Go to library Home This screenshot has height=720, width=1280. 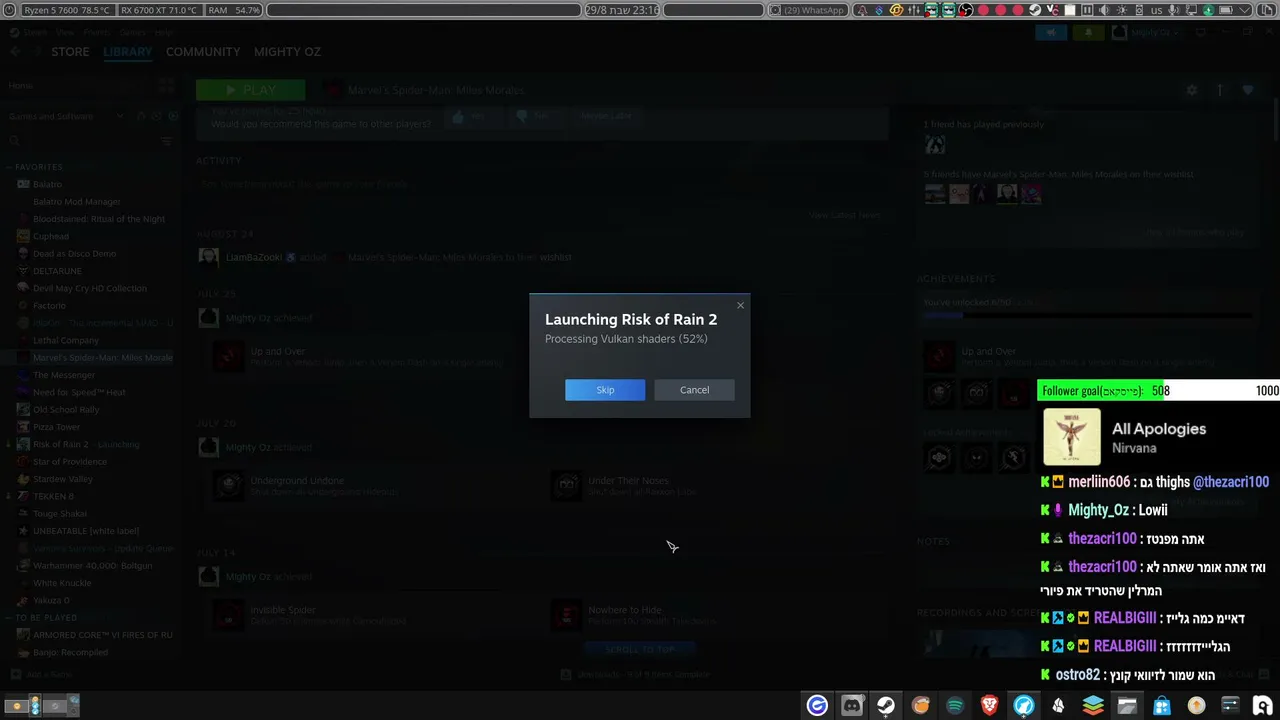tap(21, 86)
